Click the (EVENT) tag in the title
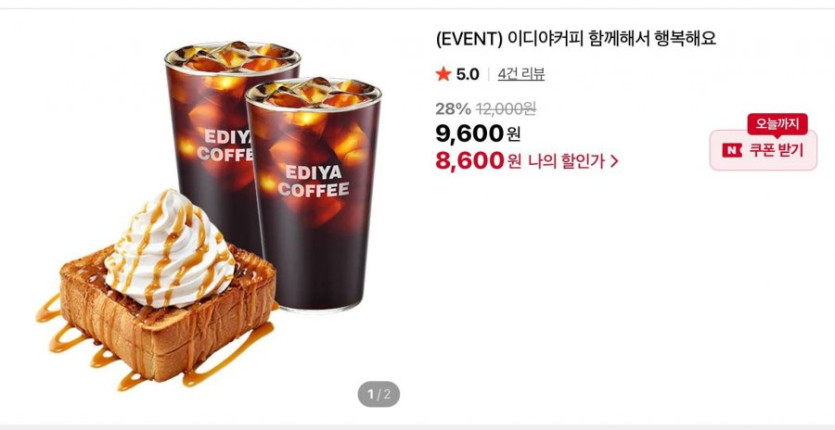835x430 pixels. pyautogui.click(x=469, y=39)
